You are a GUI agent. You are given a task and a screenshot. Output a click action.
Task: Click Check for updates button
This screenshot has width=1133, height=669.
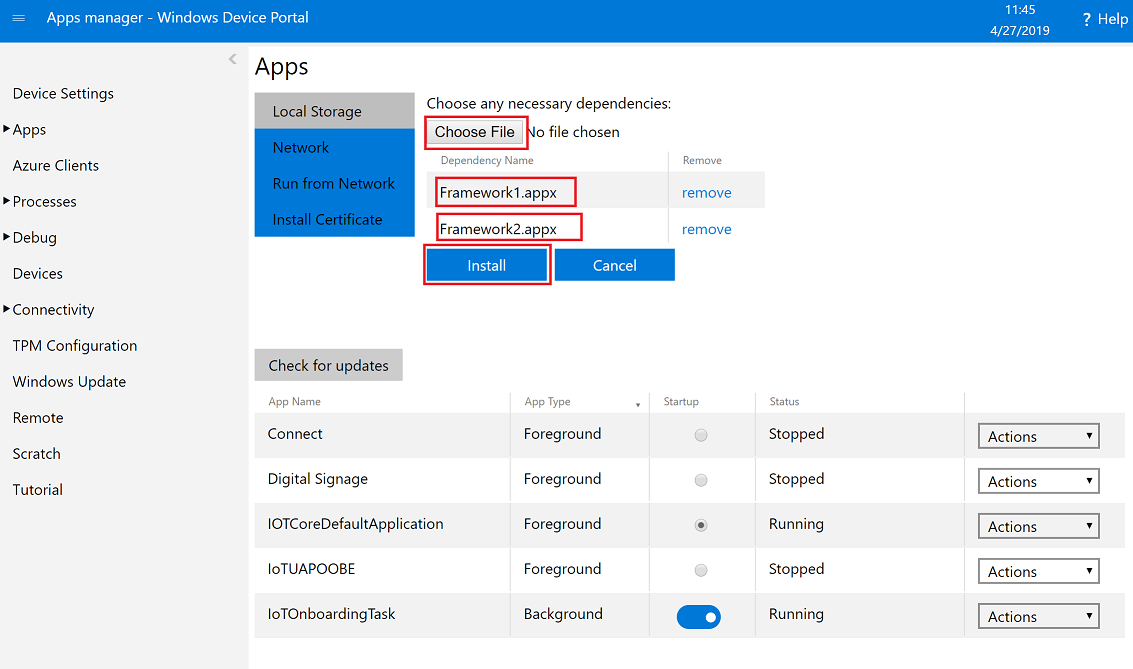click(328, 365)
